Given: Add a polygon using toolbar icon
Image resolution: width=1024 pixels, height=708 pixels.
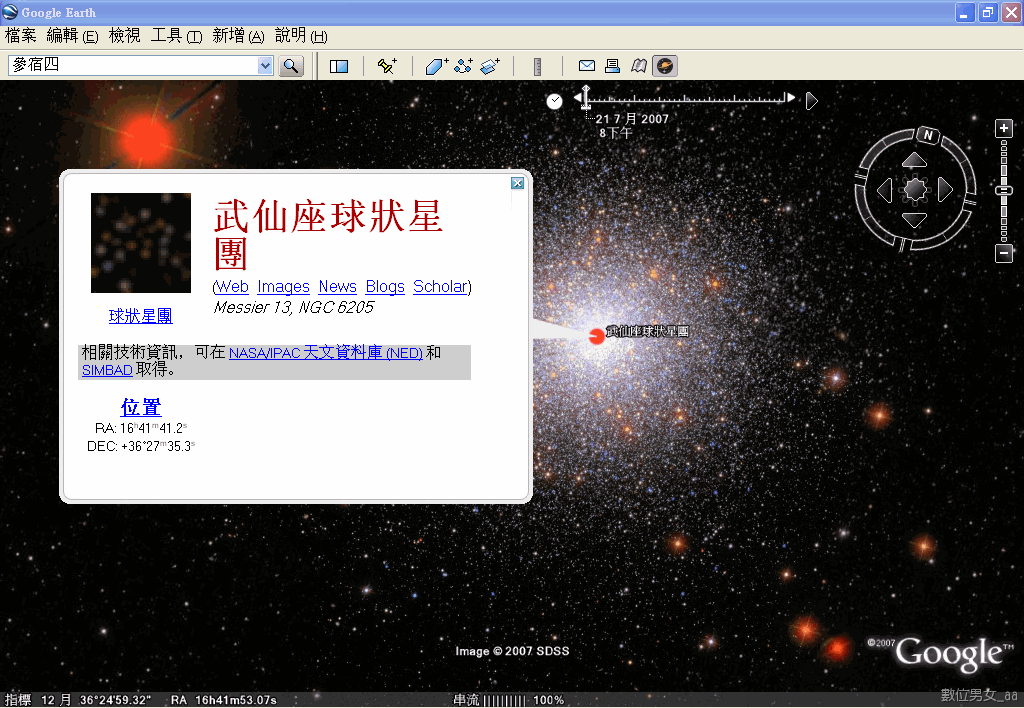Looking at the screenshot, I should pyautogui.click(x=436, y=66).
